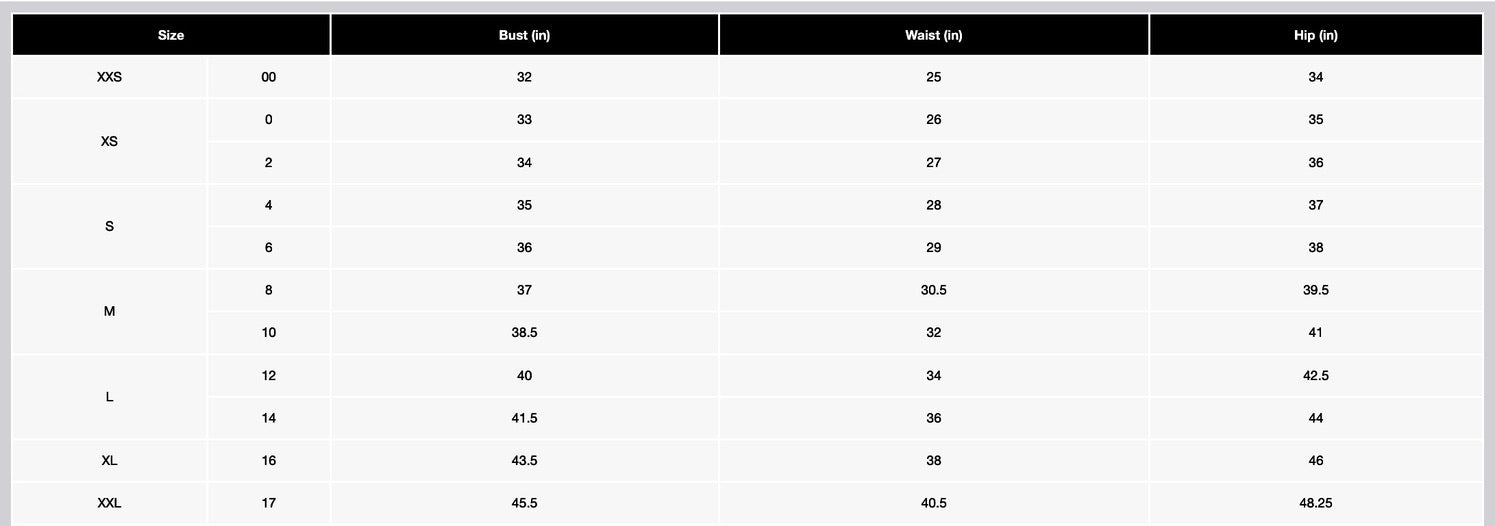Select the XS size label cell
The height and width of the screenshot is (526, 1495).
click(110, 141)
